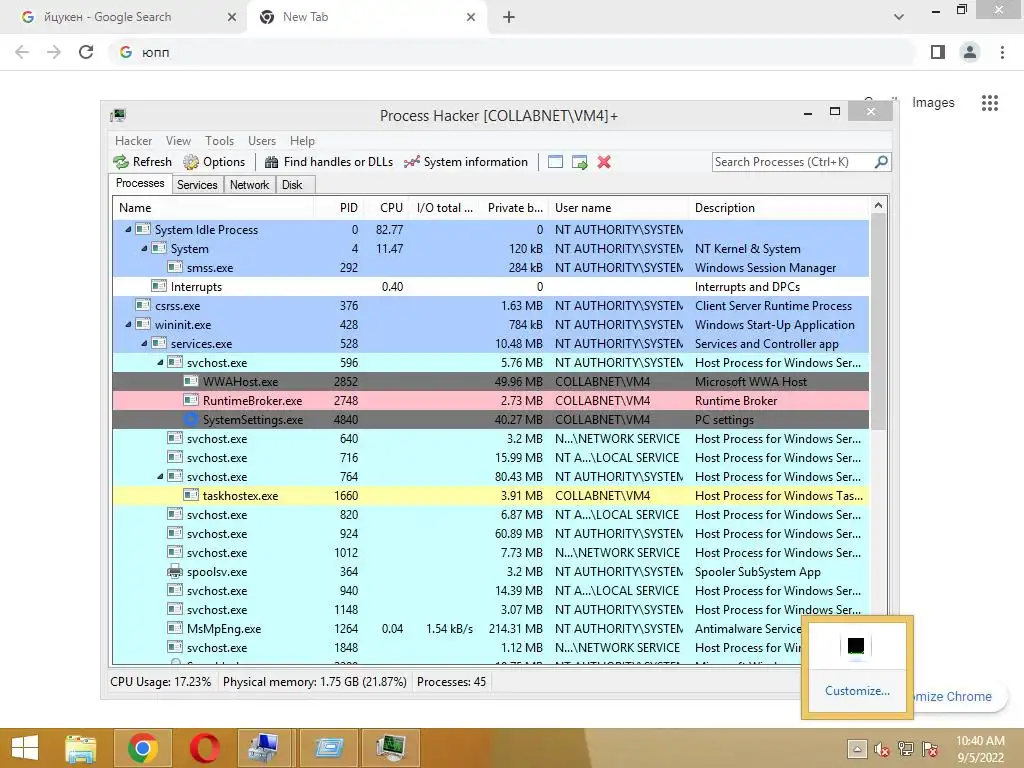Click the Search Processes input field
This screenshot has height=768, width=1024.
click(793, 162)
